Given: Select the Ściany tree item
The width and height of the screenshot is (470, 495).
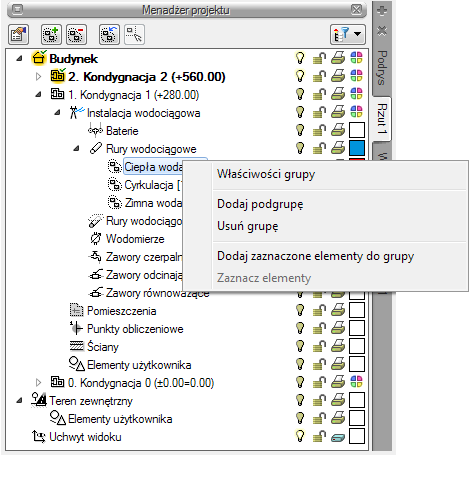Looking at the screenshot, I should coord(103,347).
